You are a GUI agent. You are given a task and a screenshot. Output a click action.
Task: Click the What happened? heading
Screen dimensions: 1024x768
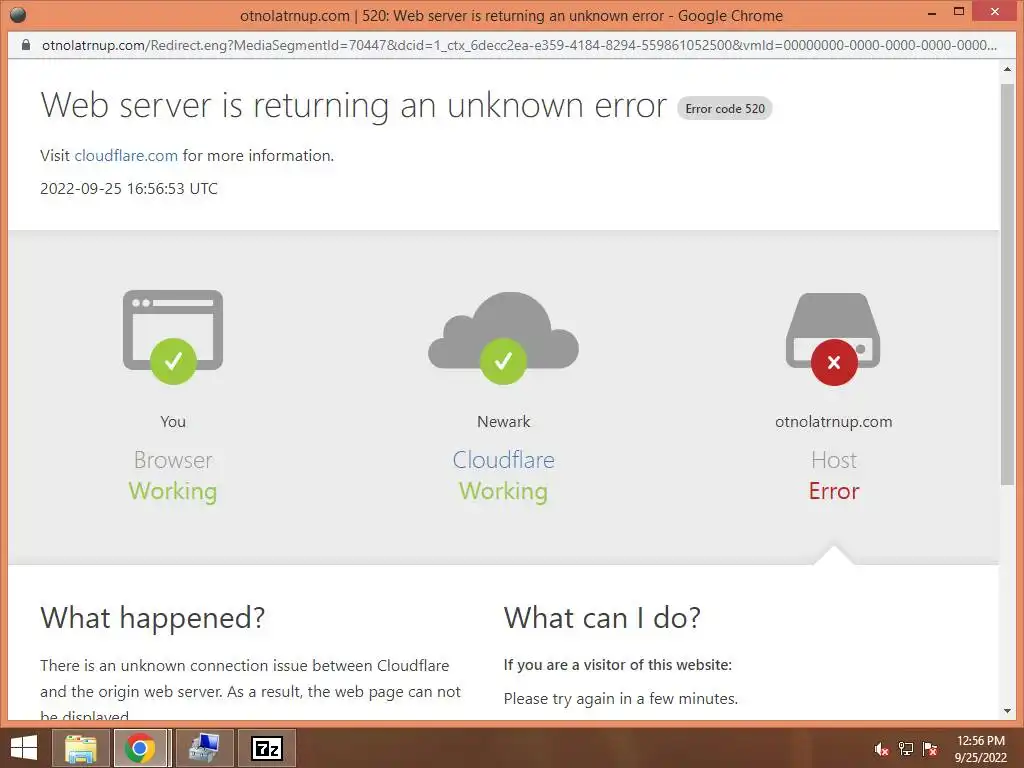click(x=153, y=618)
